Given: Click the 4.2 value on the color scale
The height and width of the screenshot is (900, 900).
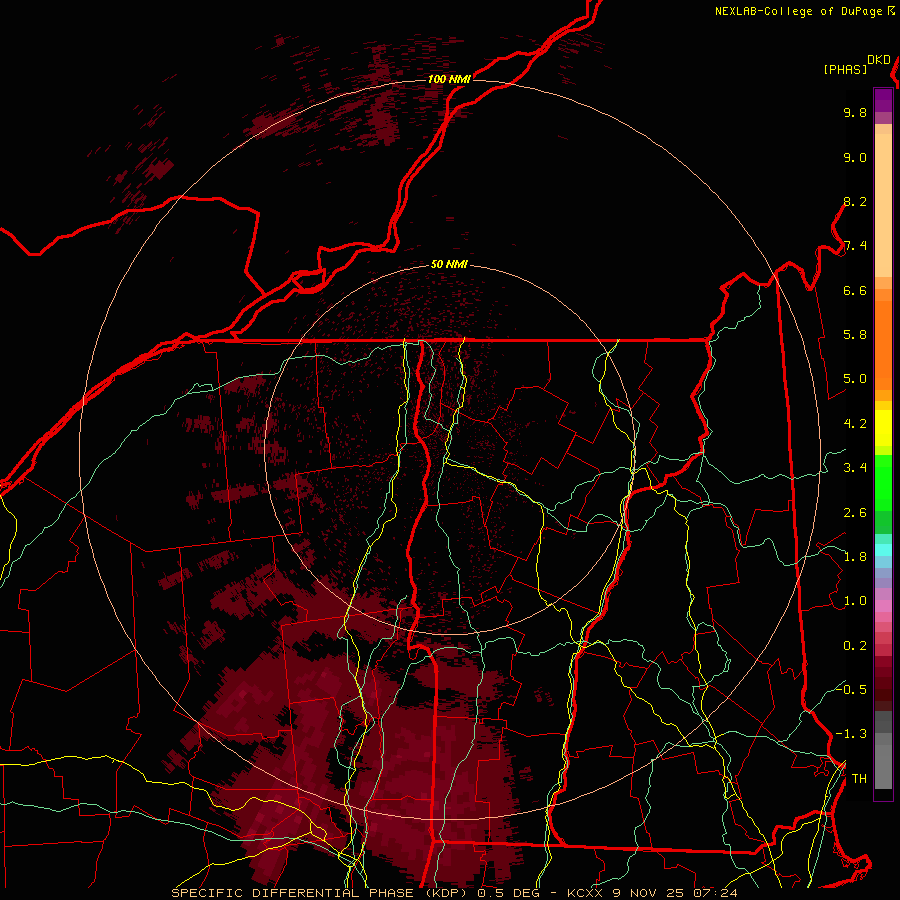Looking at the screenshot, I should click(x=855, y=424).
